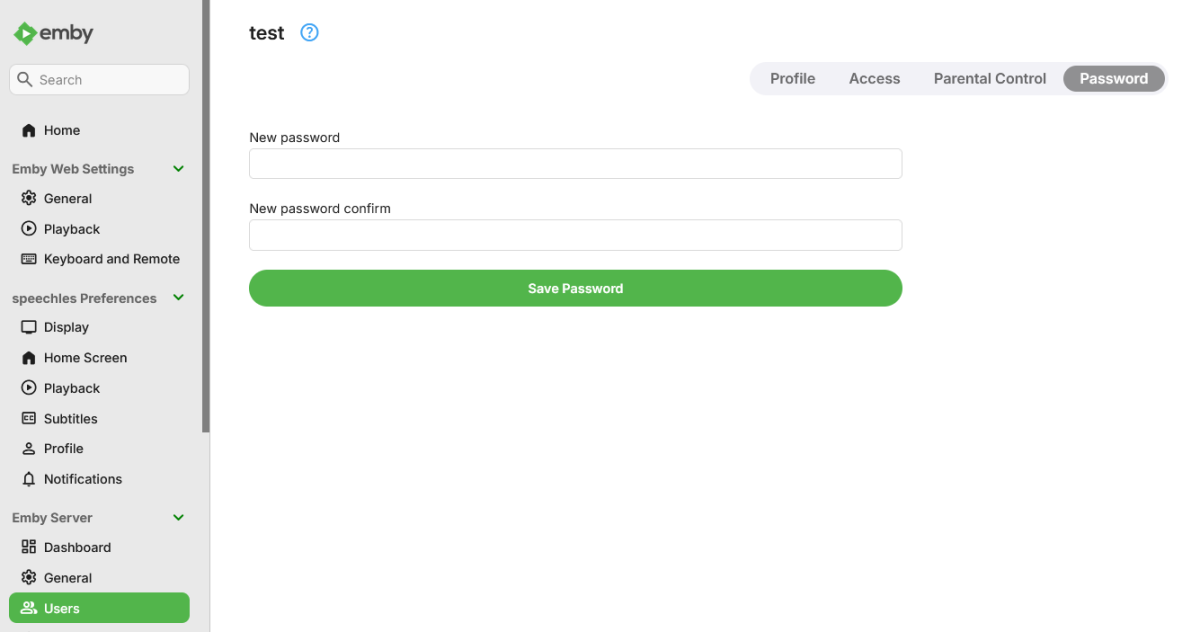This screenshot has height=632, width=1200.
Task: Click the Subtitles CC icon
Action: [29, 419]
